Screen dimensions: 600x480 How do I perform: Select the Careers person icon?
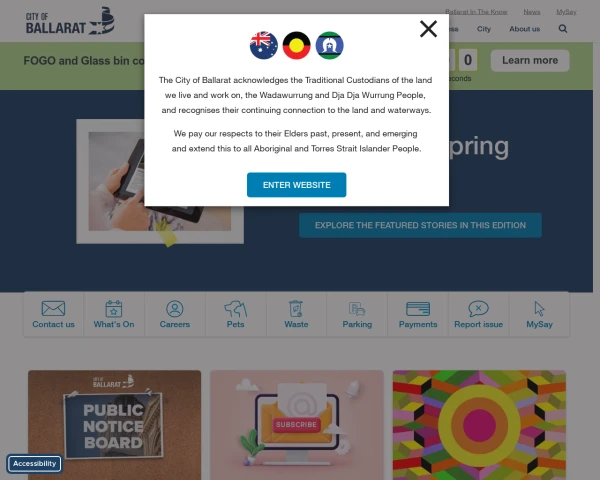coord(175,309)
